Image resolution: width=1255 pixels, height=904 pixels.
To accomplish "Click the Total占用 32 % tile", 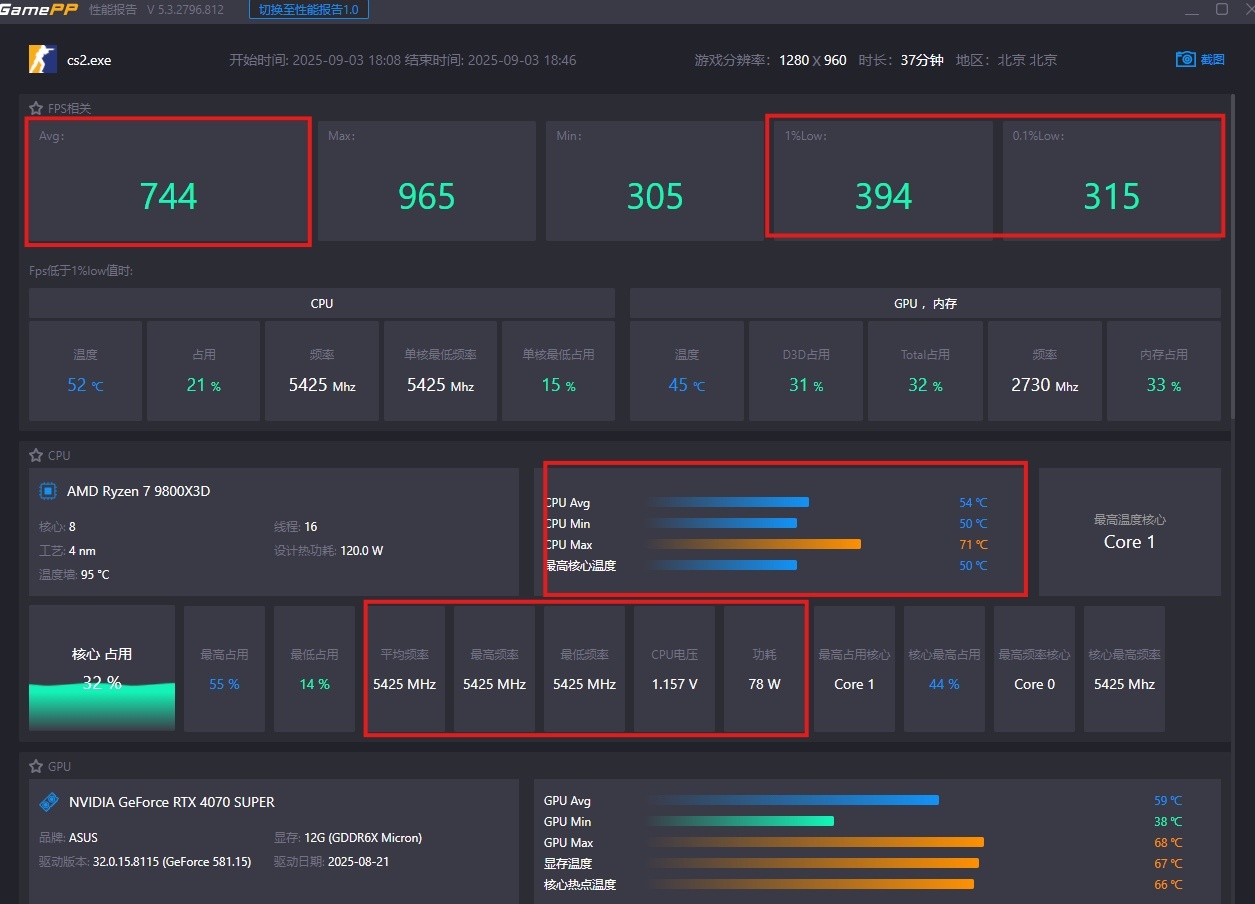I will click(x=925, y=371).
